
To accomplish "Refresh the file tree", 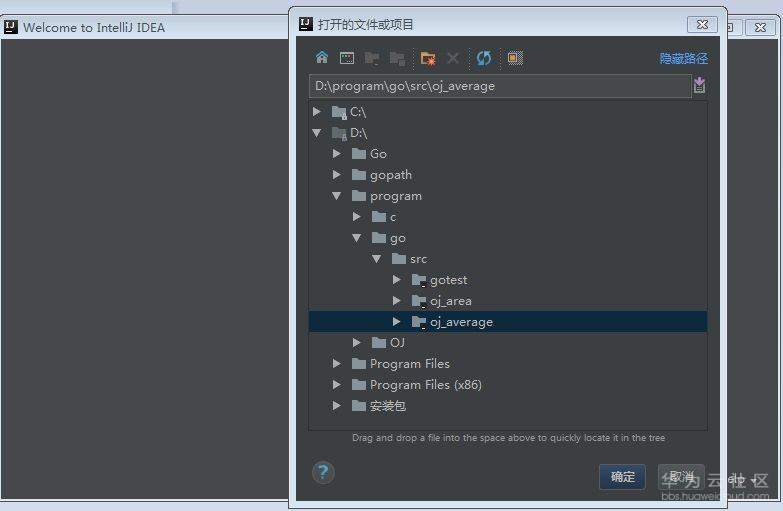I will point(484,58).
